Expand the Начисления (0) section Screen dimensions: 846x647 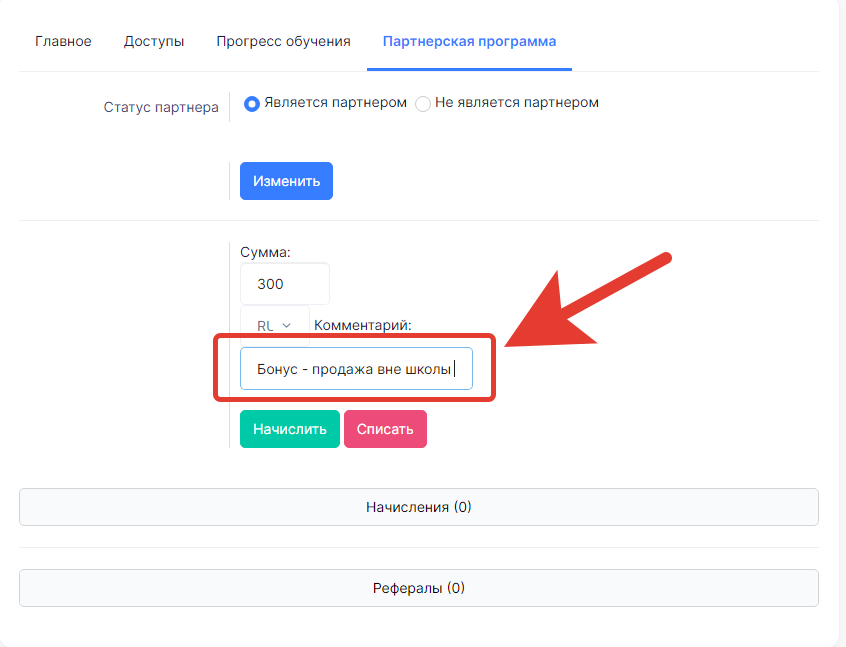click(419, 507)
